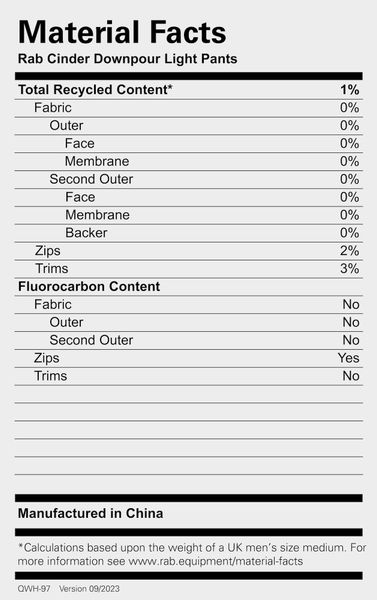Viewport: 377px width, 600px height.
Task: Select the Second Outer recycled content row
Action: pos(189,179)
